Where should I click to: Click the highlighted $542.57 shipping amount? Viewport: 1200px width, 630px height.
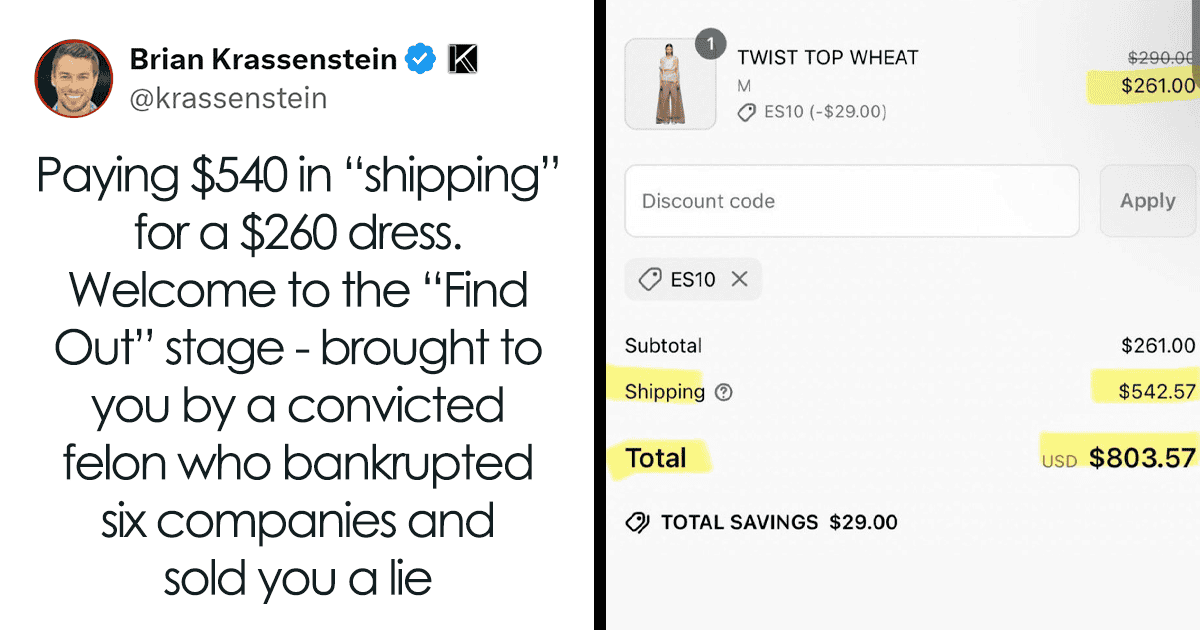(1157, 391)
